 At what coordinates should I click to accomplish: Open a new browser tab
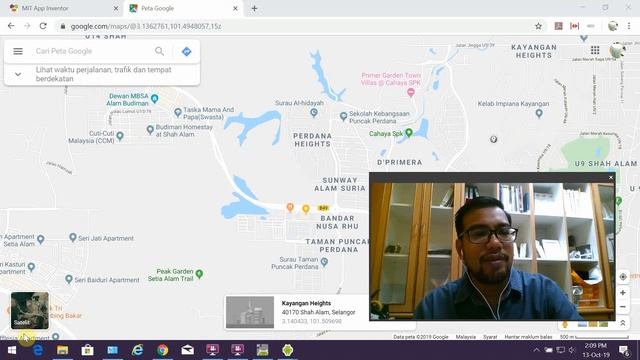coord(254,8)
